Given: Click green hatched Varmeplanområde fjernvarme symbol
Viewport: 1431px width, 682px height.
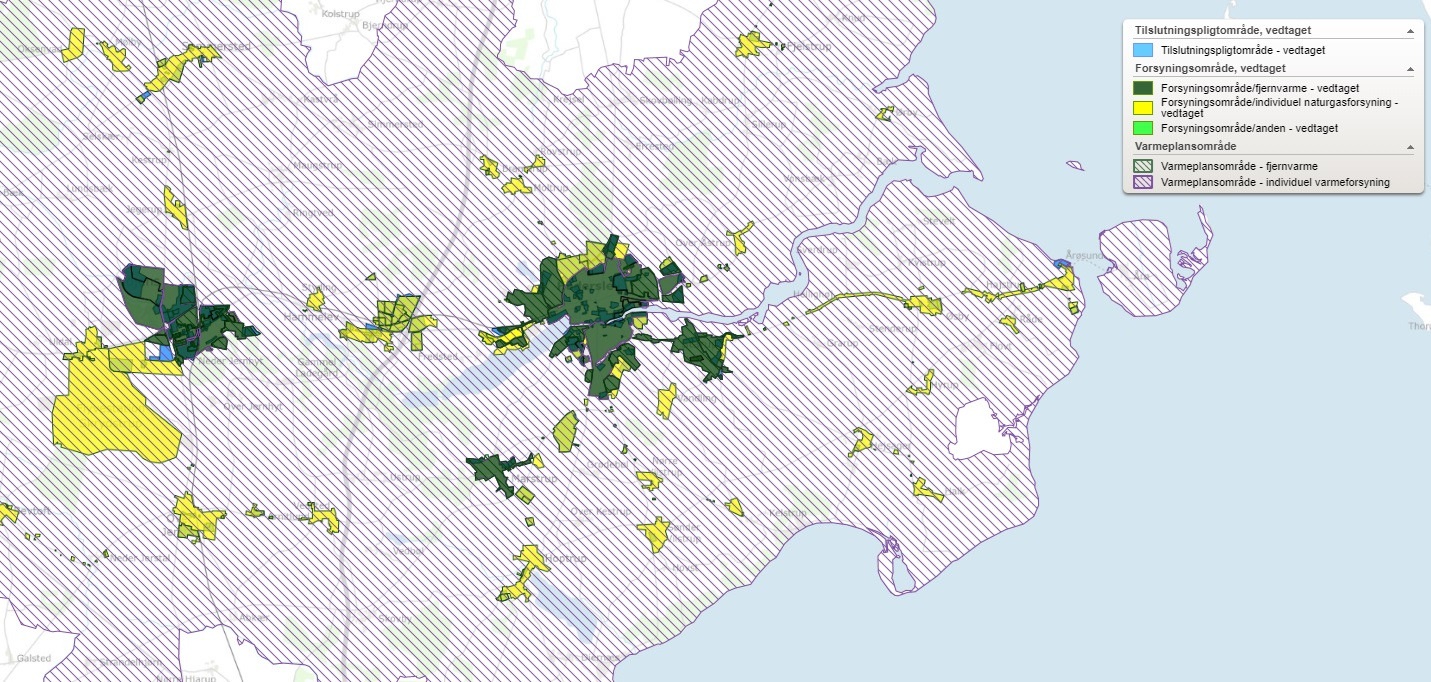Looking at the screenshot, I should point(1143,166).
